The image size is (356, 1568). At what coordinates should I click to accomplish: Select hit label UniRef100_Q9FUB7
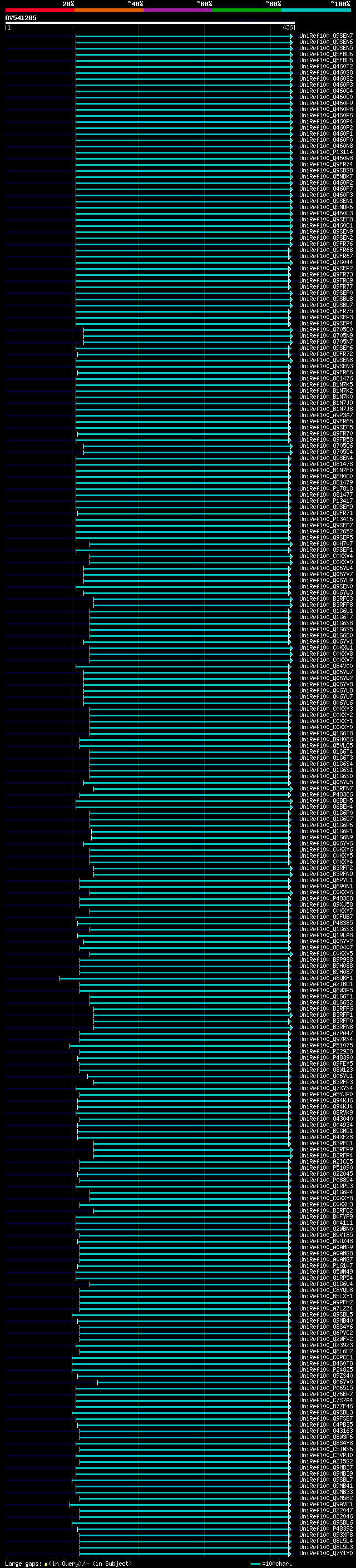[325, 917]
